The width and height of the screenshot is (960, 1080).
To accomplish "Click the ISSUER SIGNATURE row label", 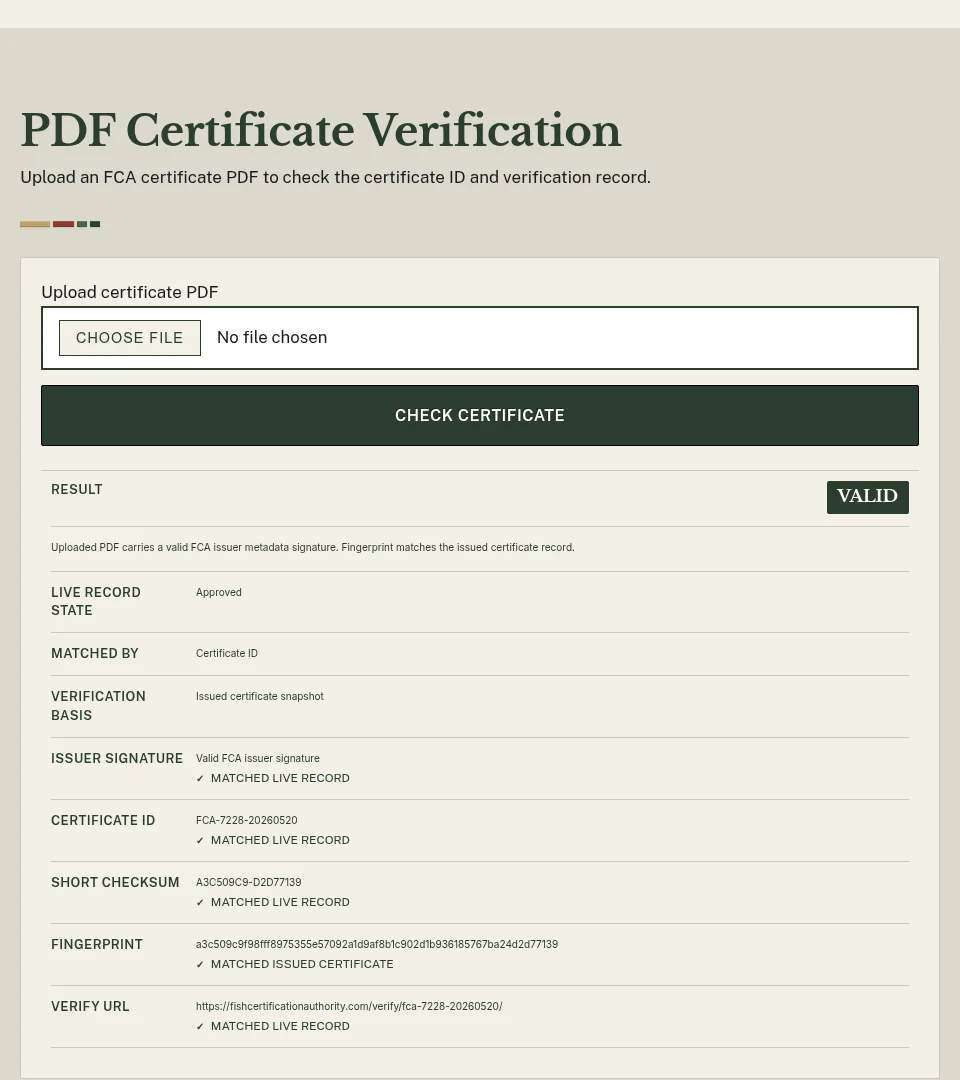I will [117, 758].
